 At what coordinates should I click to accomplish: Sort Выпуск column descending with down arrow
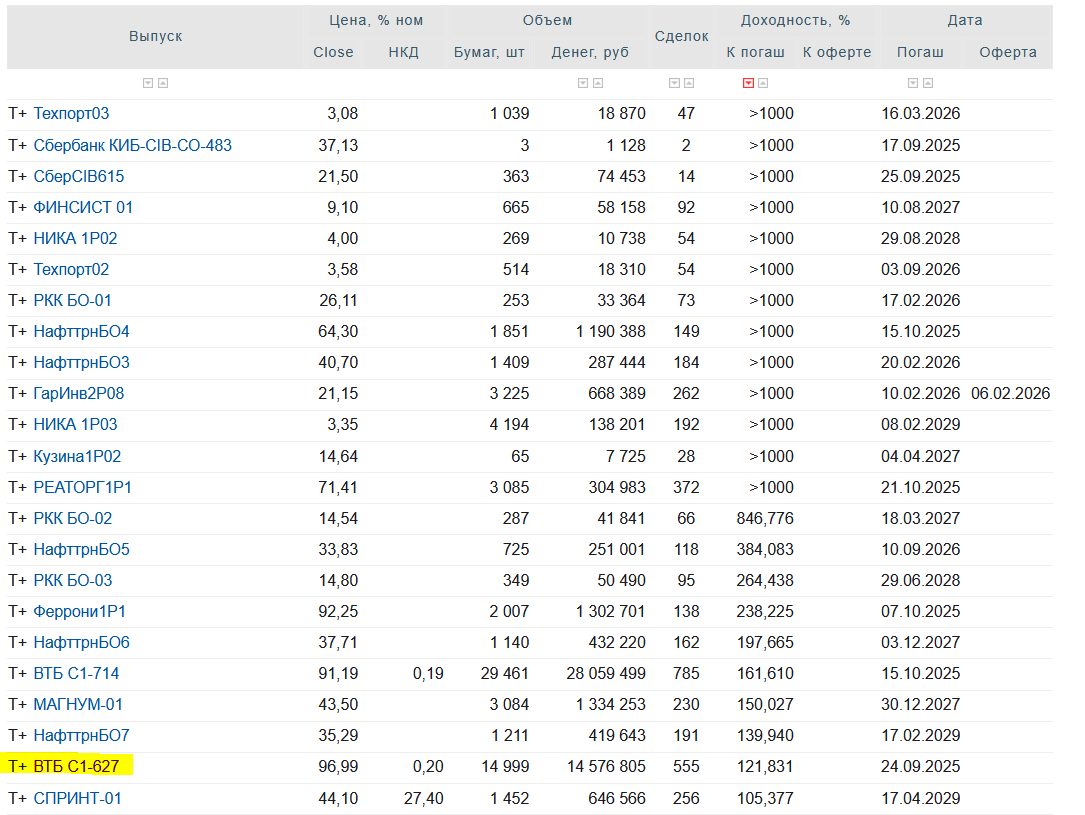pos(148,83)
